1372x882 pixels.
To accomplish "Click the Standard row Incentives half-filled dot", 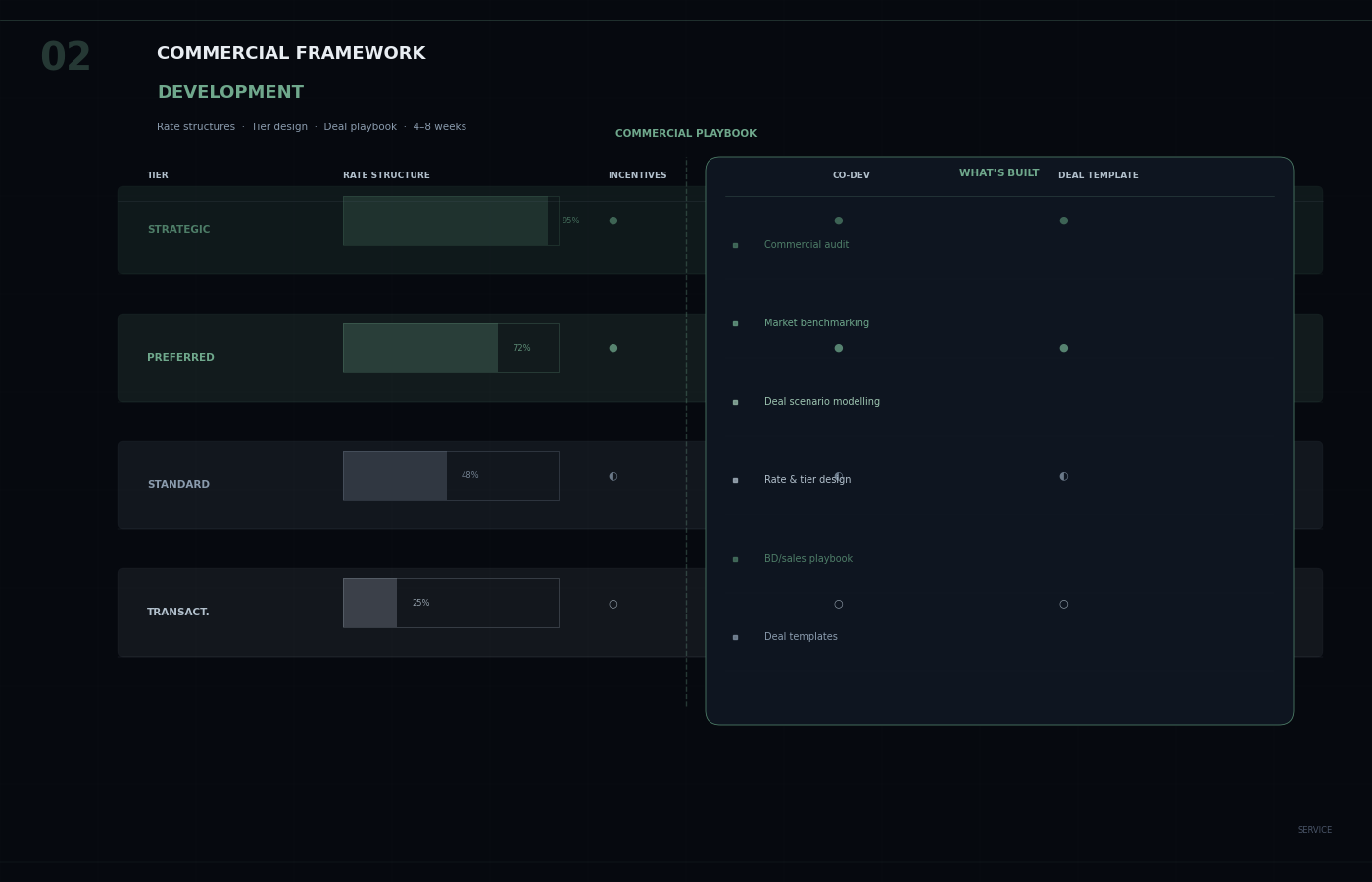I will coord(613,476).
